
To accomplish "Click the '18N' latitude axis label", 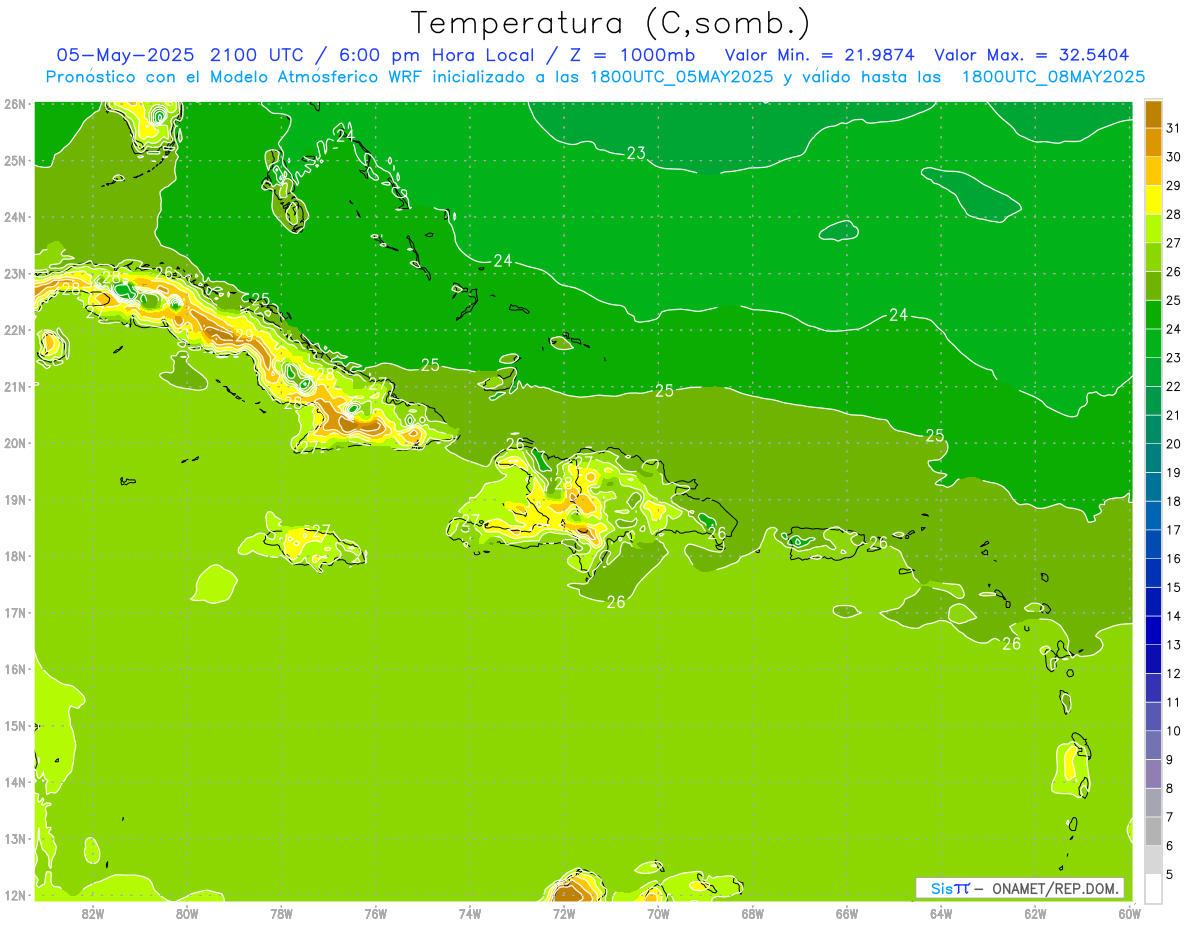I will point(15,556).
